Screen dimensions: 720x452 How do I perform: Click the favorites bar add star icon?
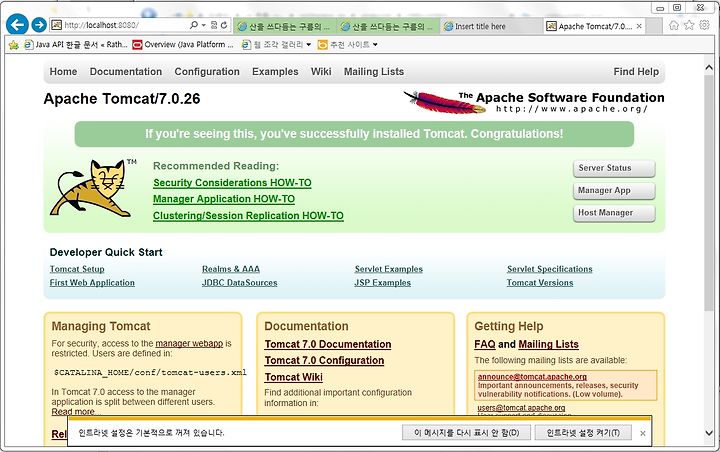(x=13, y=45)
